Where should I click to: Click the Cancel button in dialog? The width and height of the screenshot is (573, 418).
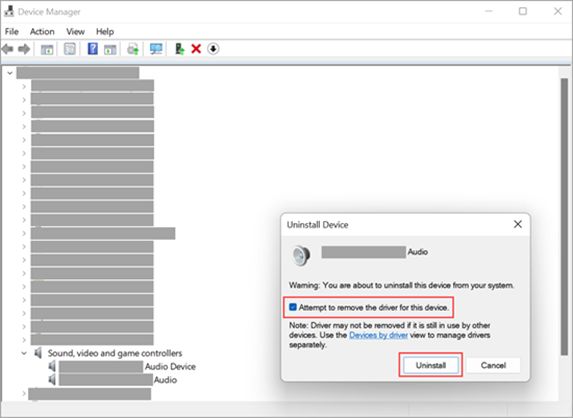tap(493, 365)
